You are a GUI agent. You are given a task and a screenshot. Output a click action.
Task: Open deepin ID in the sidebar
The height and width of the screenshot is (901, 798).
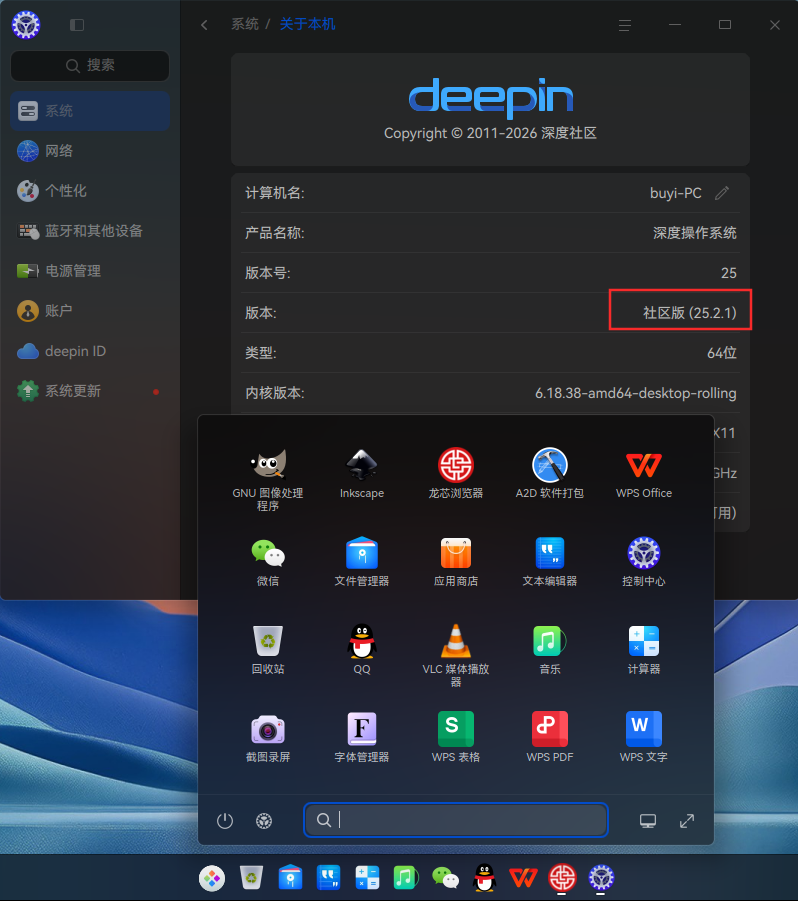click(x=90, y=351)
